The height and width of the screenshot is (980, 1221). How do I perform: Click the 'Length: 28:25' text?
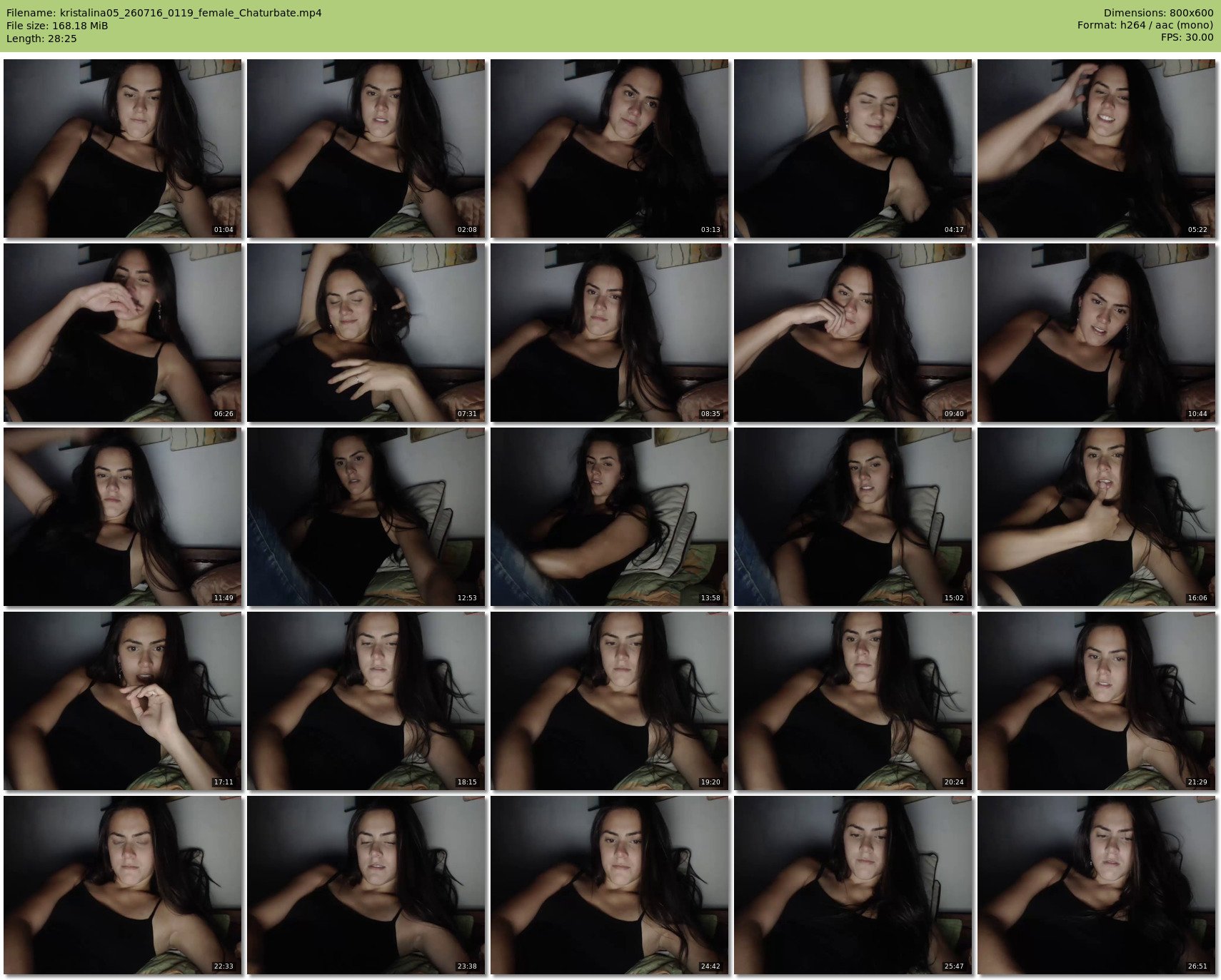[x=41, y=39]
